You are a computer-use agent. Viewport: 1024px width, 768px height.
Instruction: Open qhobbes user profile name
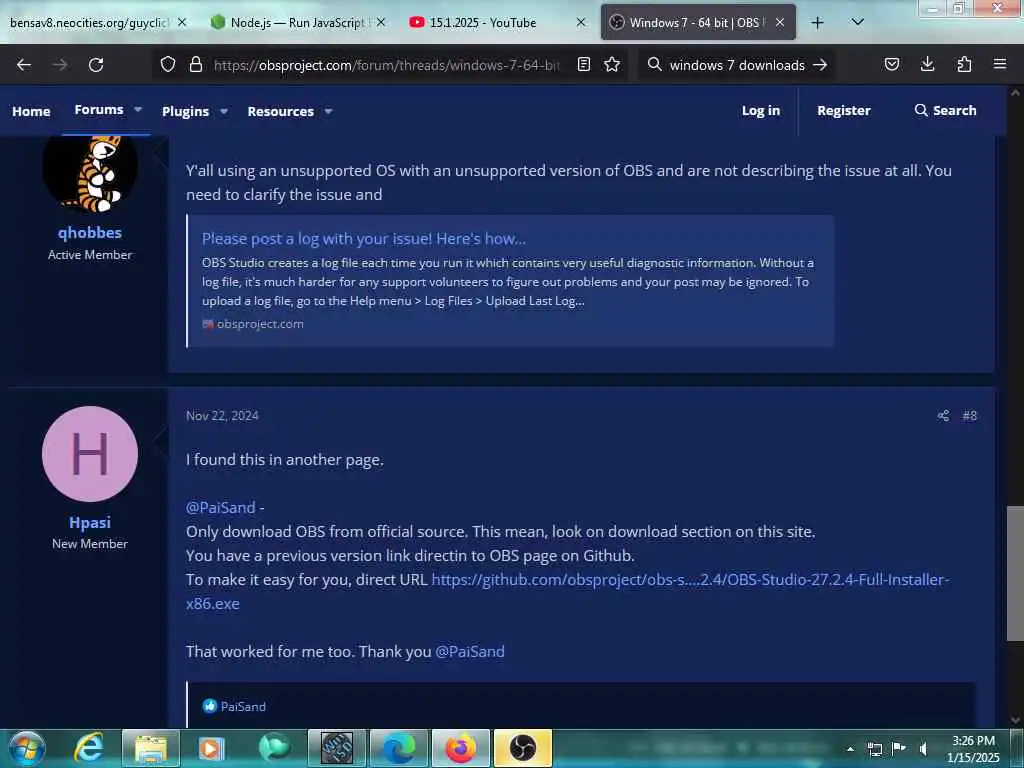tap(89, 232)
